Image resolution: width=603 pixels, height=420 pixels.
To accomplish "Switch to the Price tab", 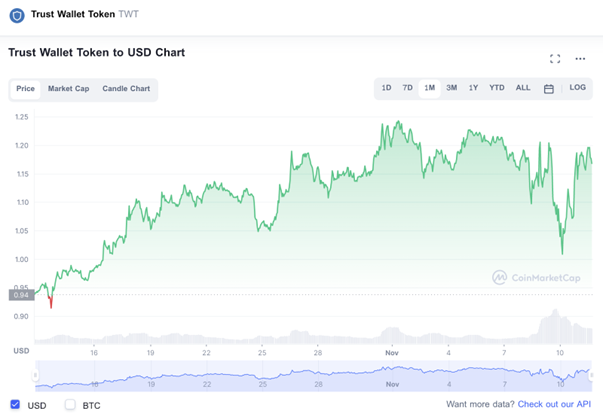I will click(x=26, y=89).
